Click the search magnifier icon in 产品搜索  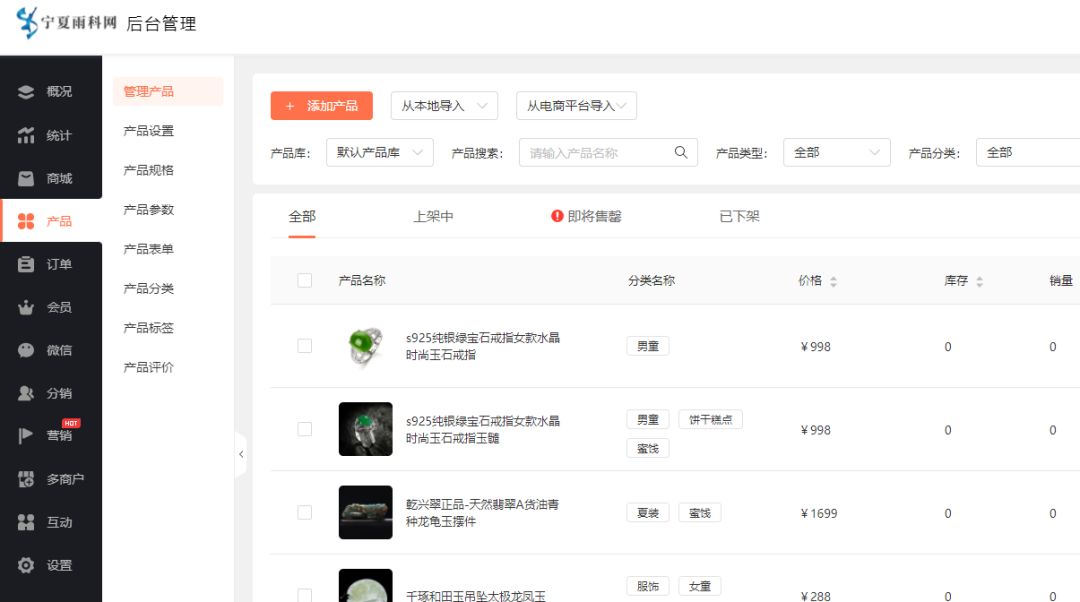pos(681,152)
